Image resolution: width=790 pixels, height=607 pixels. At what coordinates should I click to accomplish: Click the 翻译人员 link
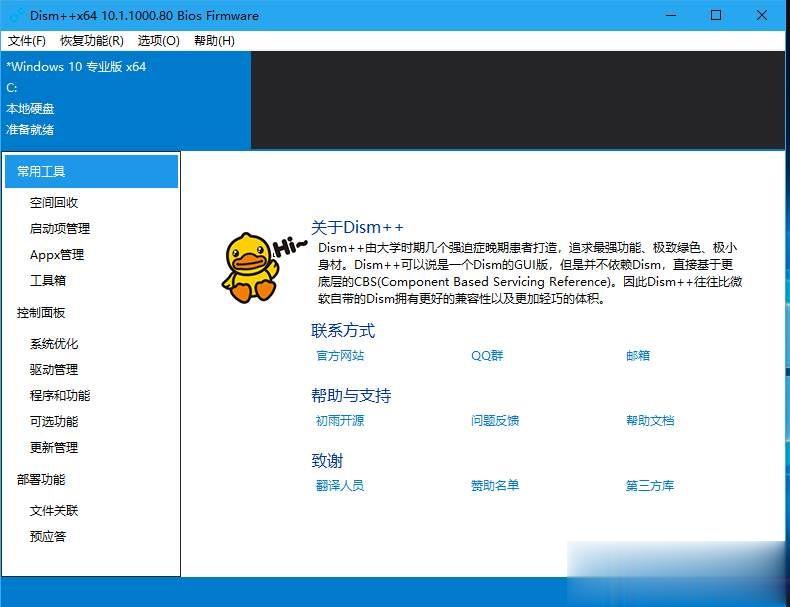(x=340, y=486)
